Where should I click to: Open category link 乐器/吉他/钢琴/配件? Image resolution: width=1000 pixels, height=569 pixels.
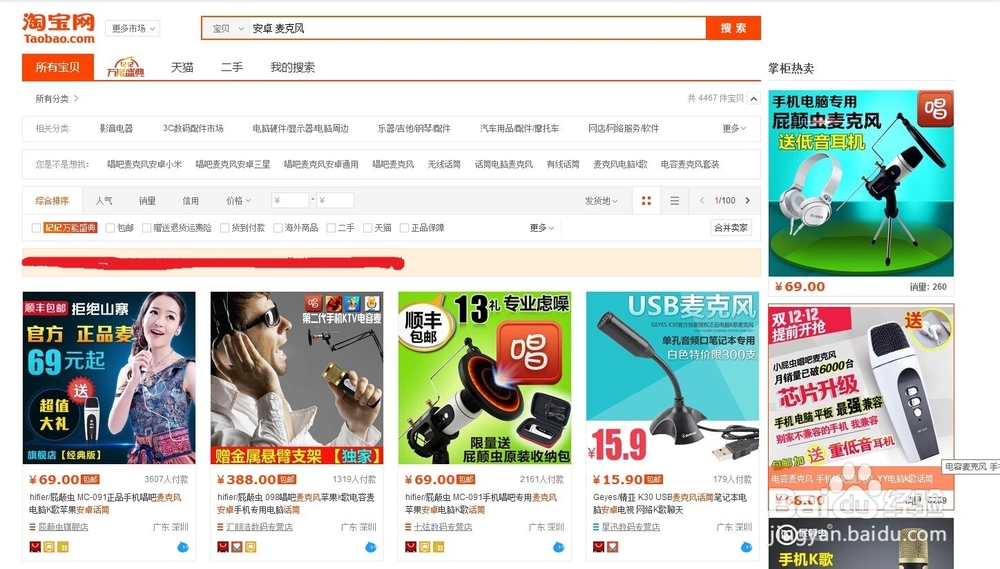coord(414,128)
